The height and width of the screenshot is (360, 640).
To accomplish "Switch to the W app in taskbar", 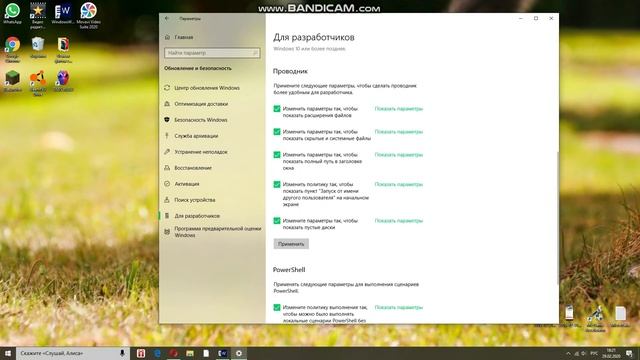I will tap(222, 353).
